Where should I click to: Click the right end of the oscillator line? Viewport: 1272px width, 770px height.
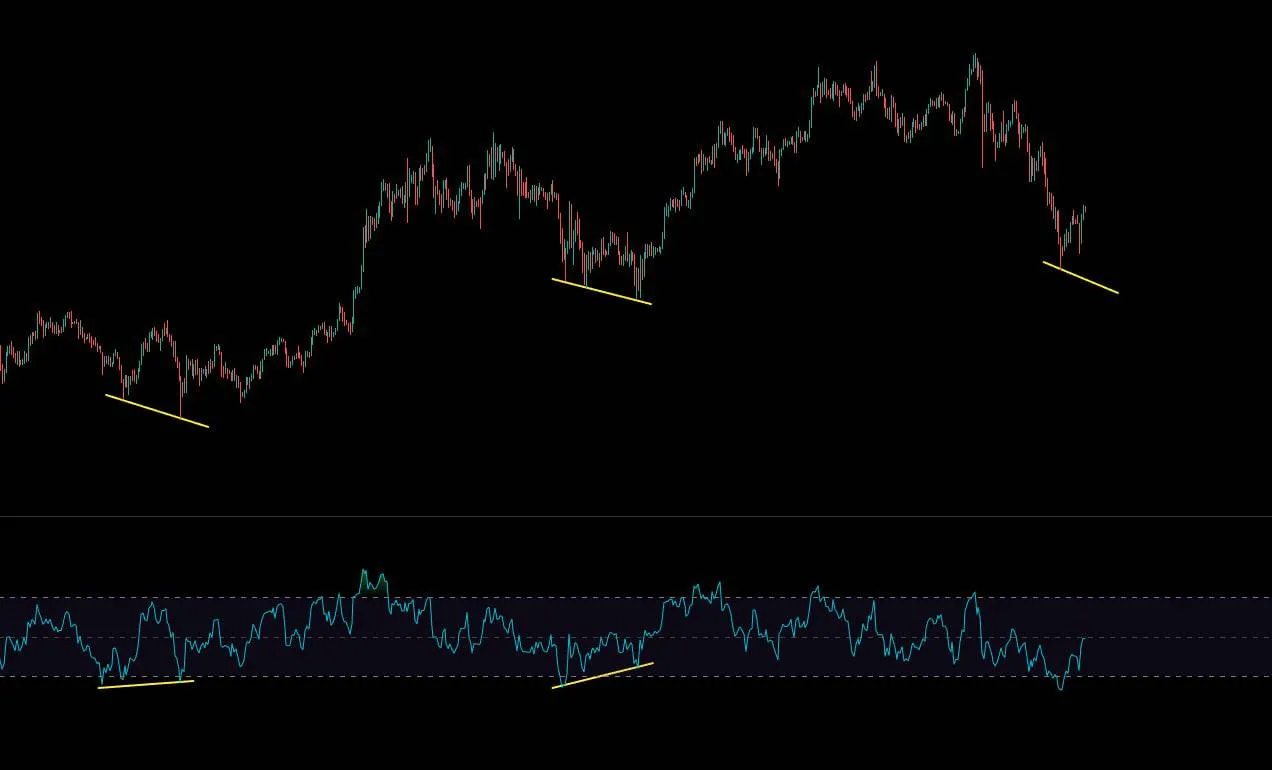point(1084,638)
